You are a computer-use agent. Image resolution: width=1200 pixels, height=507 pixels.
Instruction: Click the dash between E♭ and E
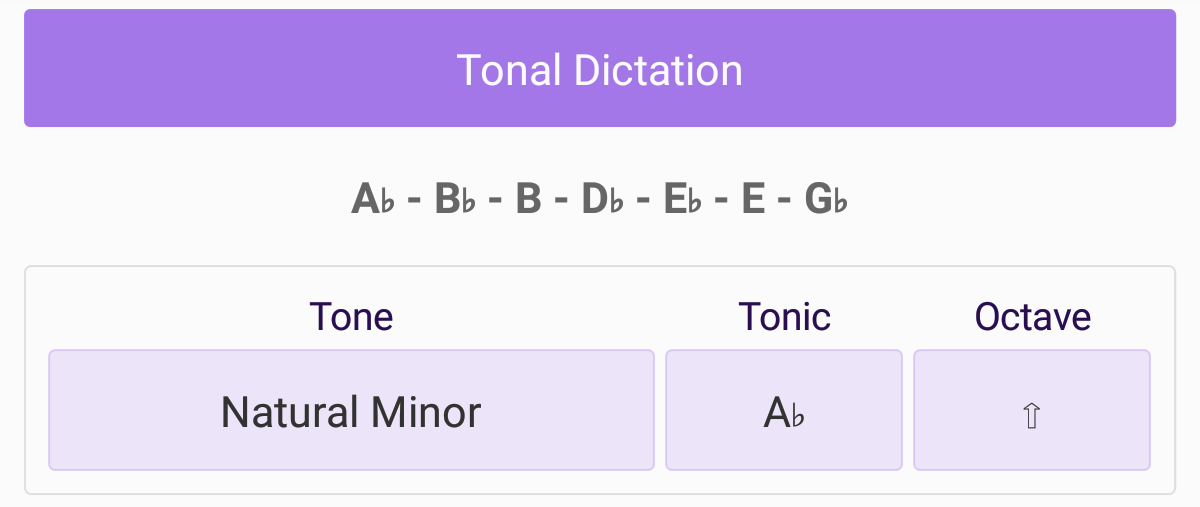(720, 201)
